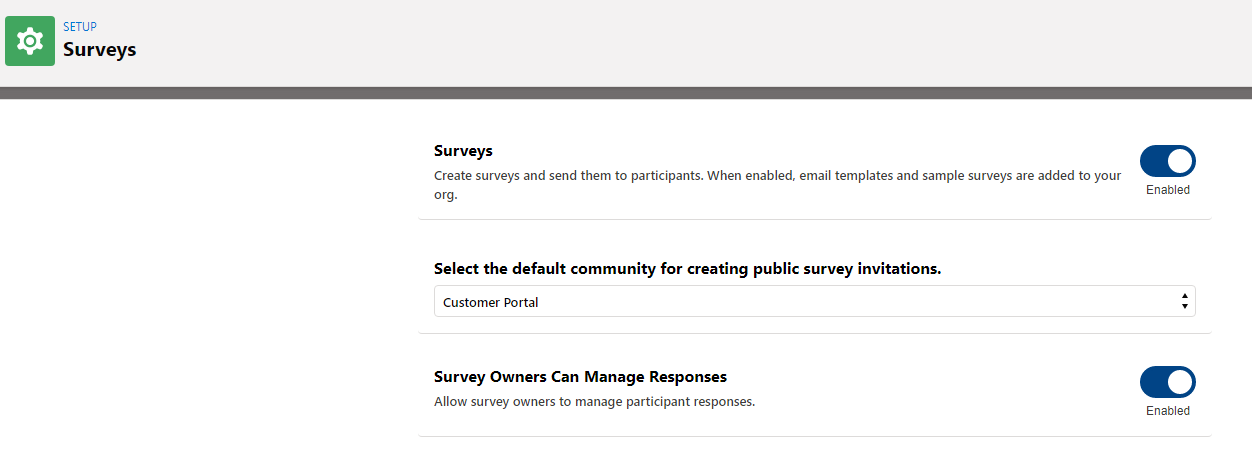Click the green Setup gear icon
This screenshot has height=466, width=1252.
pyautogui.click(x=30, y=41)
